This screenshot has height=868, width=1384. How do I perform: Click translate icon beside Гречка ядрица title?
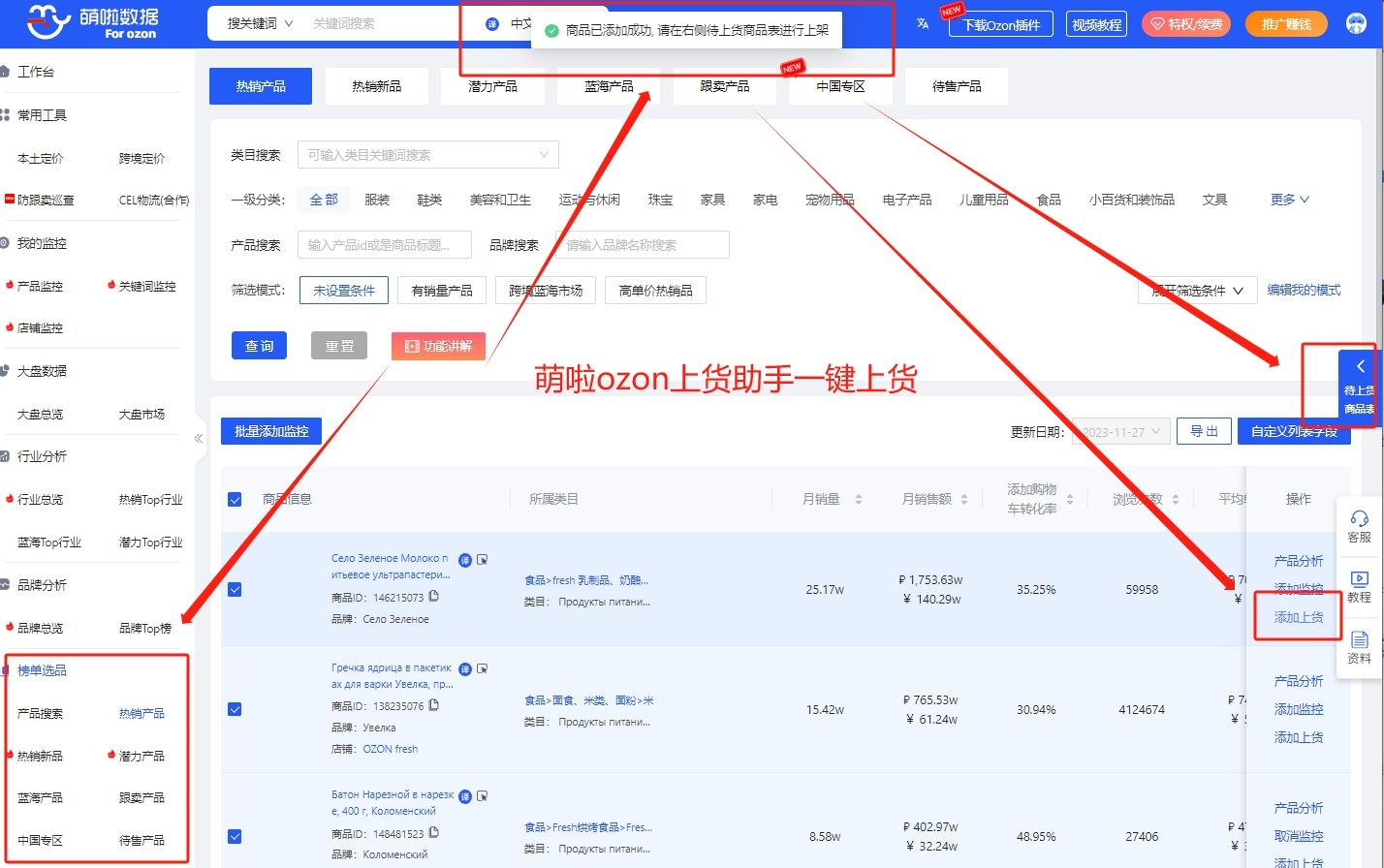(465, 669)
